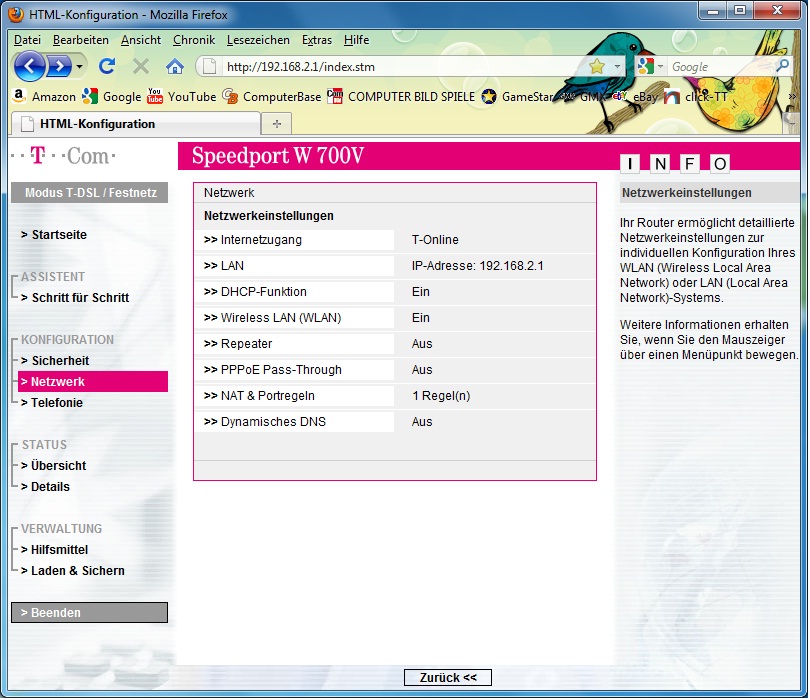Open the Ansicht menu
Viewport: 810px width, 700px height.
pyautogui.click(x=141, y=40)
